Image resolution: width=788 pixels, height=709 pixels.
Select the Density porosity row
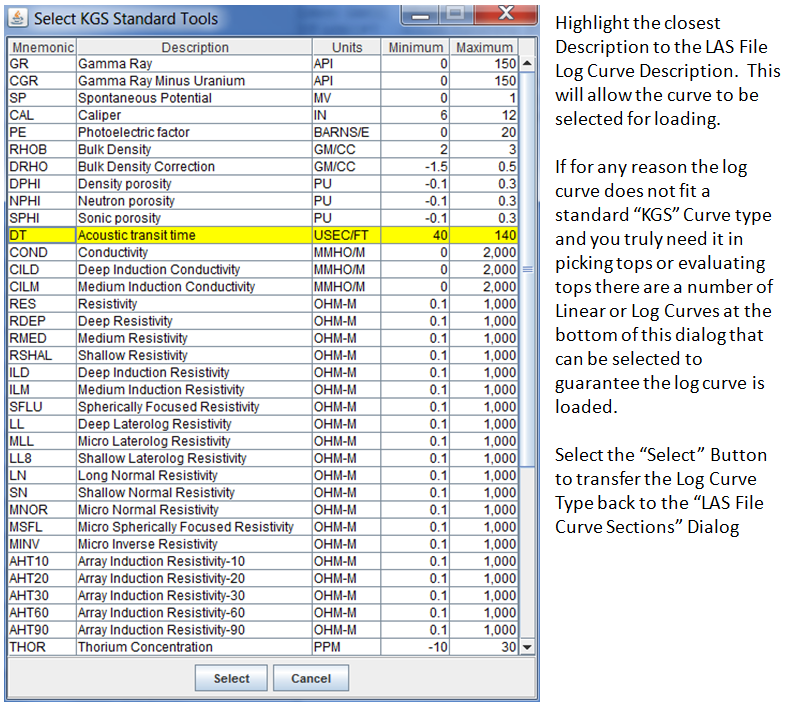pyautogui.click(x=263, y=183)
